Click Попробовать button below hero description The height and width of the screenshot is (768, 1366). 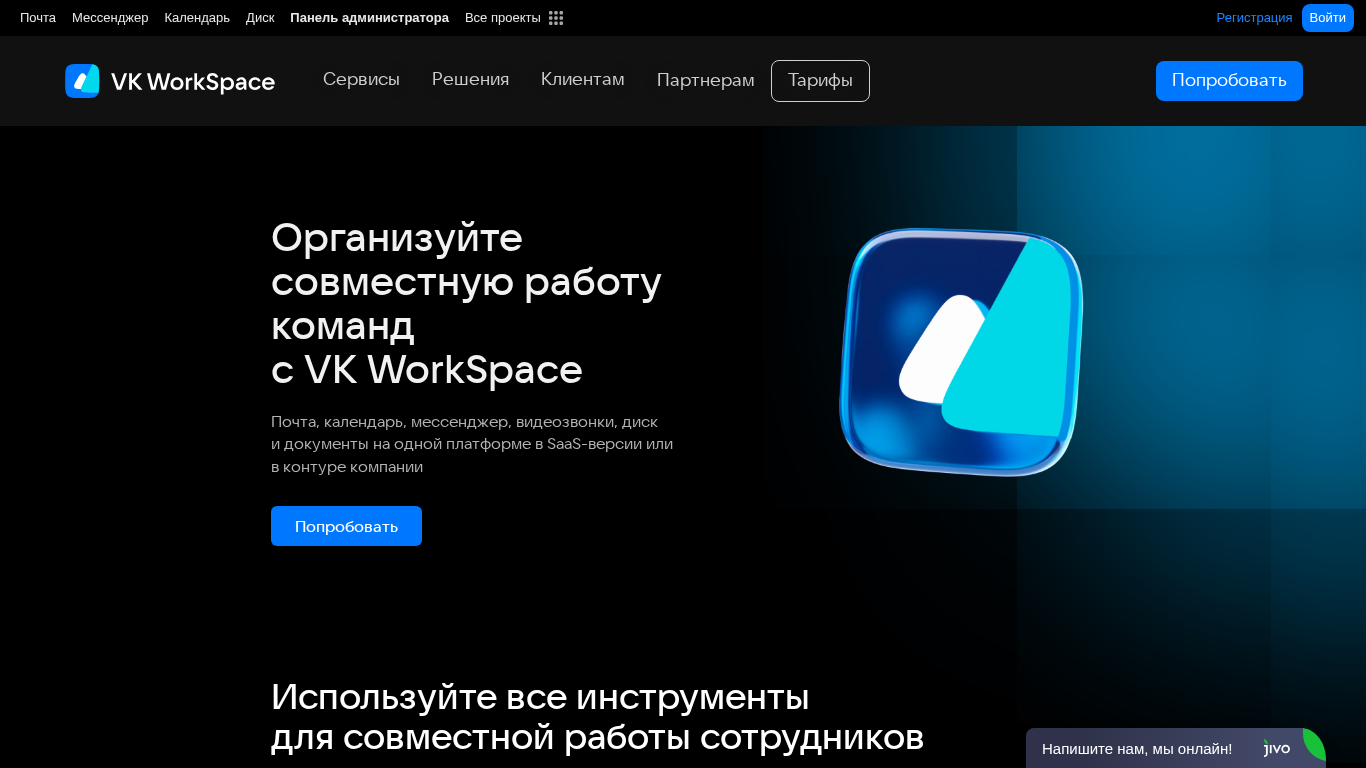click(x=346, y=526)
